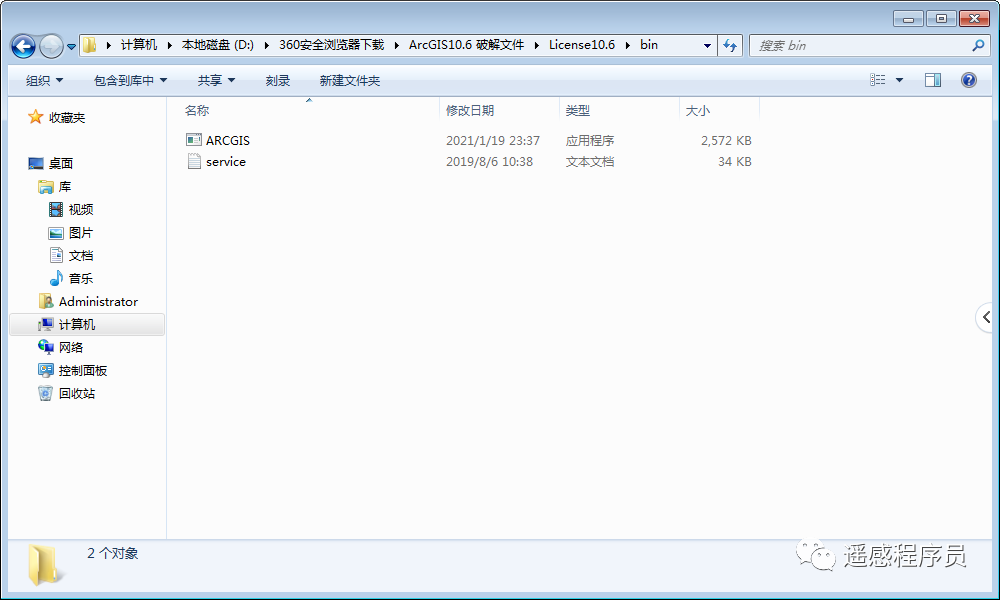Open the recent pages dropdown beside Forward
The width and height of the screenshot is (1000, 600).
(71, 47)
